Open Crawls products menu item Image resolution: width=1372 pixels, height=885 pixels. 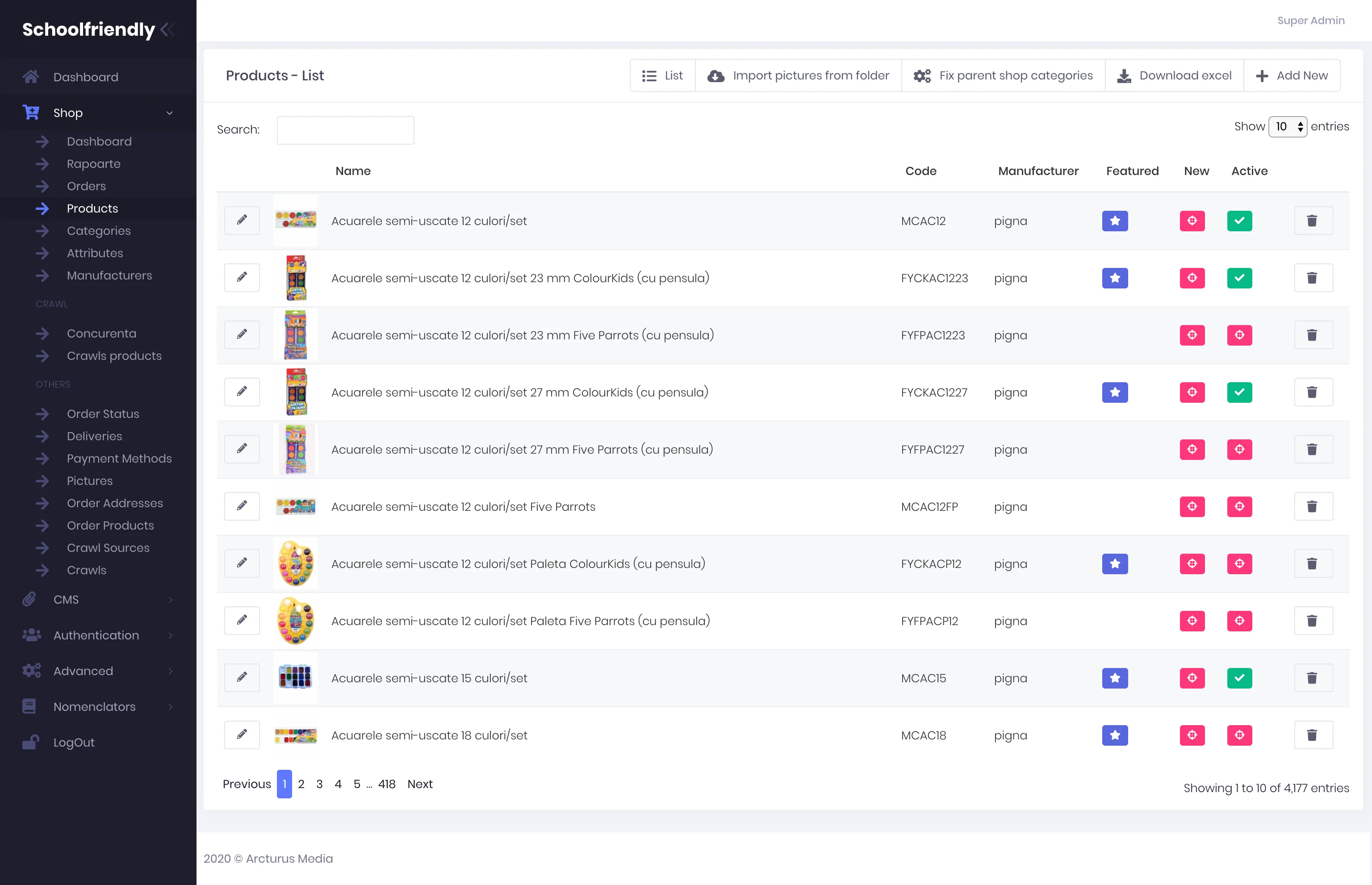point(114,356)
